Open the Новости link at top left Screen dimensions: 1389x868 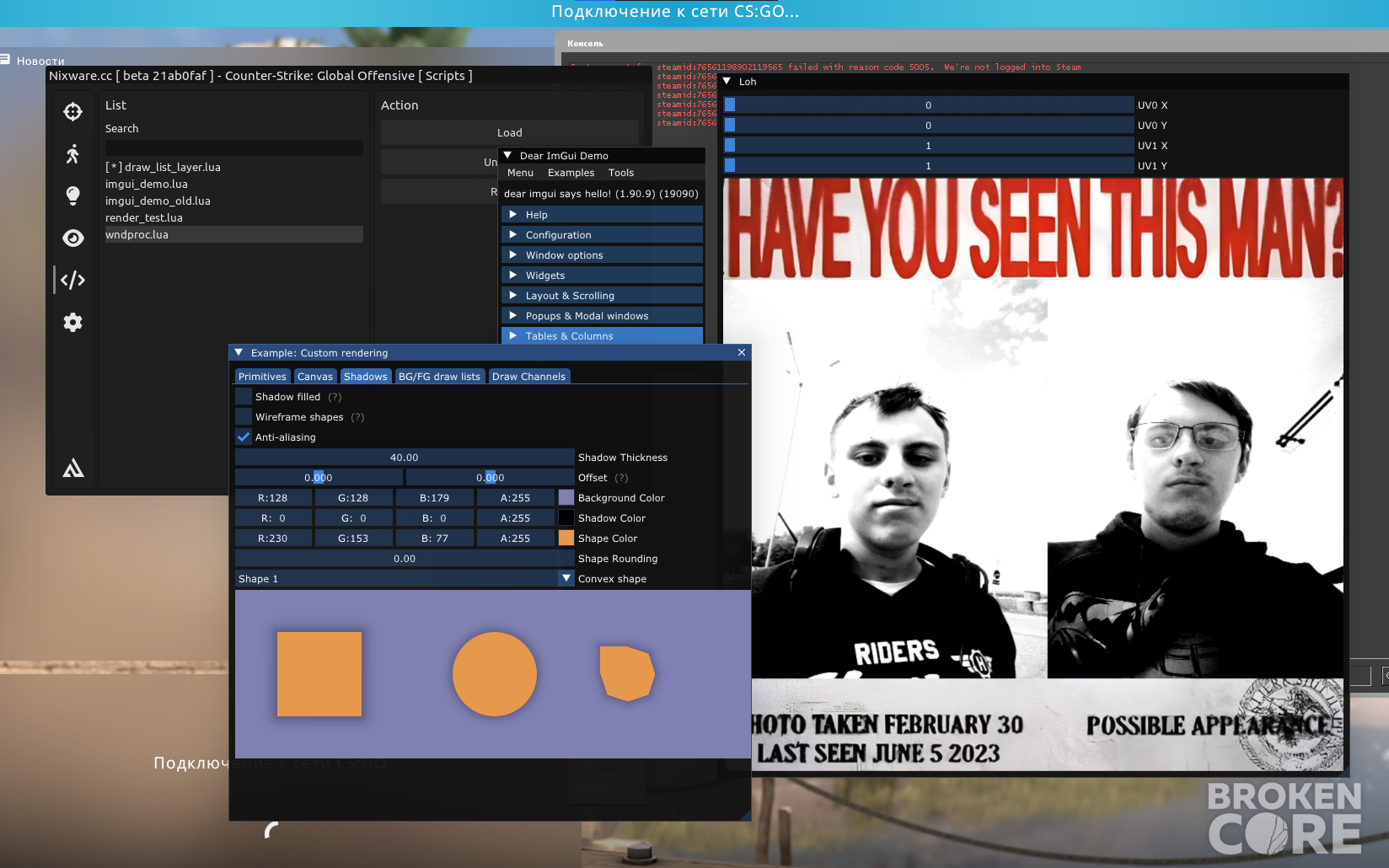pos(40,61)
